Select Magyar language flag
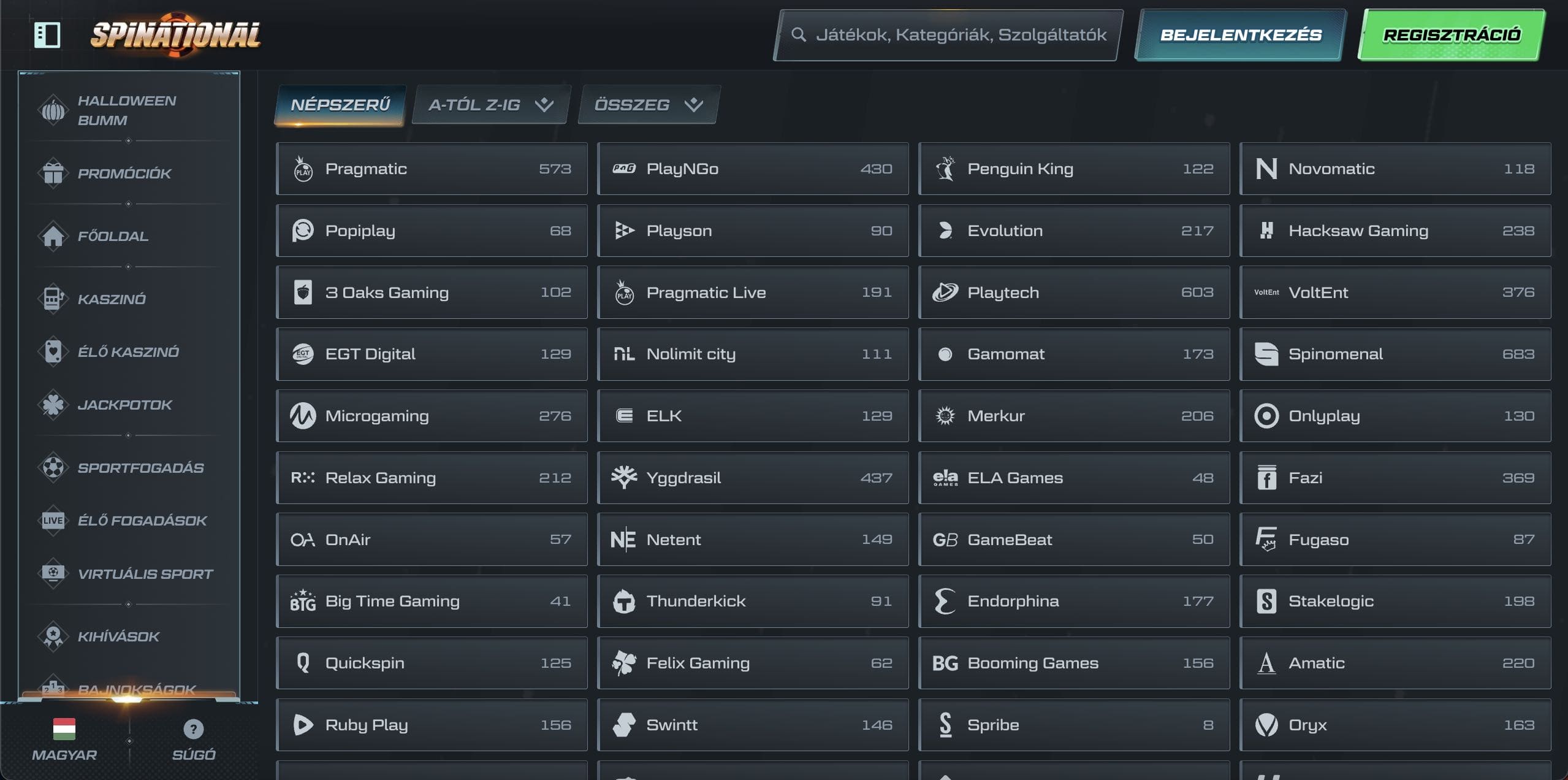1568x780 pixels. pos(64,729)
